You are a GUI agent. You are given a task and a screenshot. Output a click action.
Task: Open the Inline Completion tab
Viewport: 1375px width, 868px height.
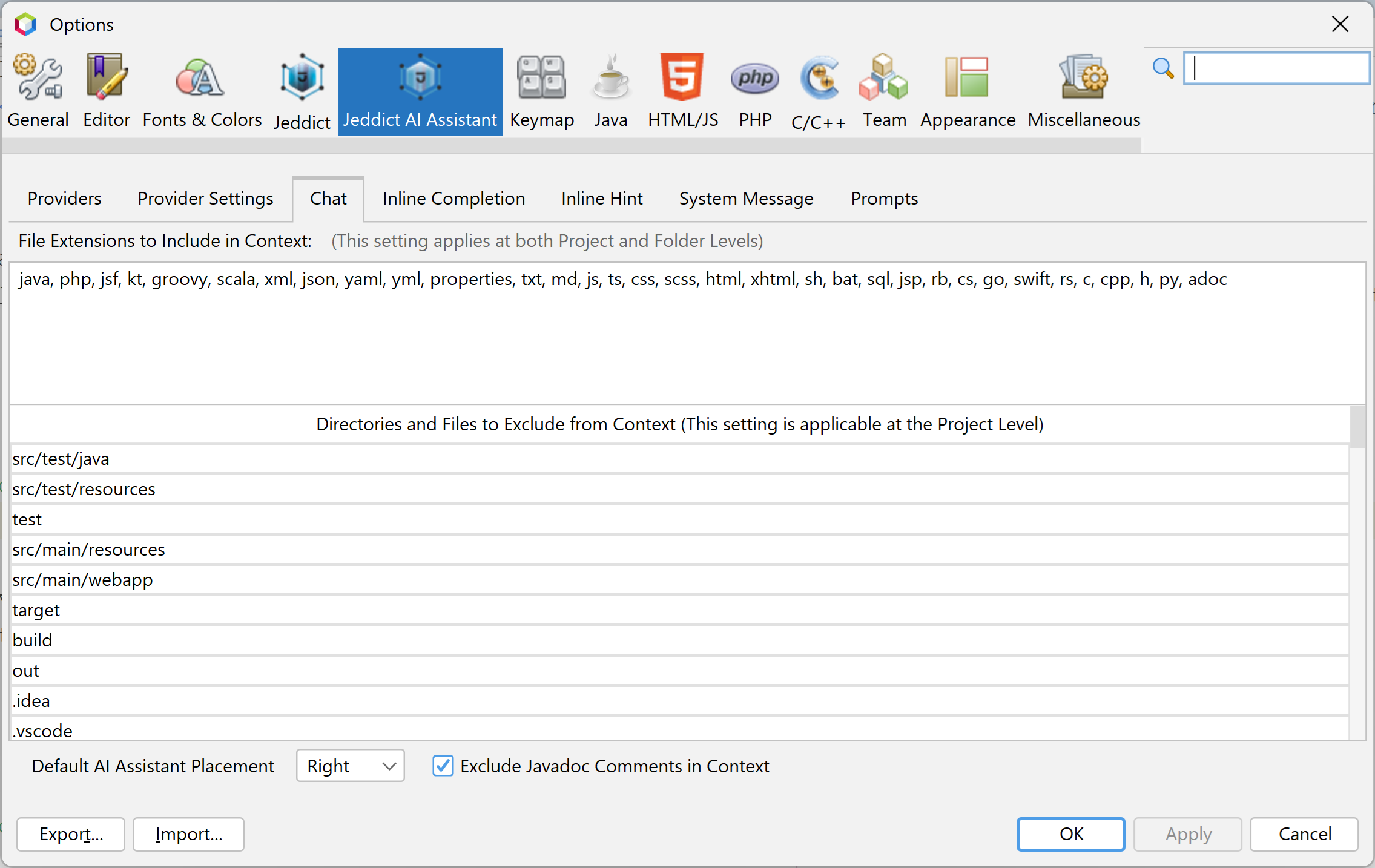point(453,199)
